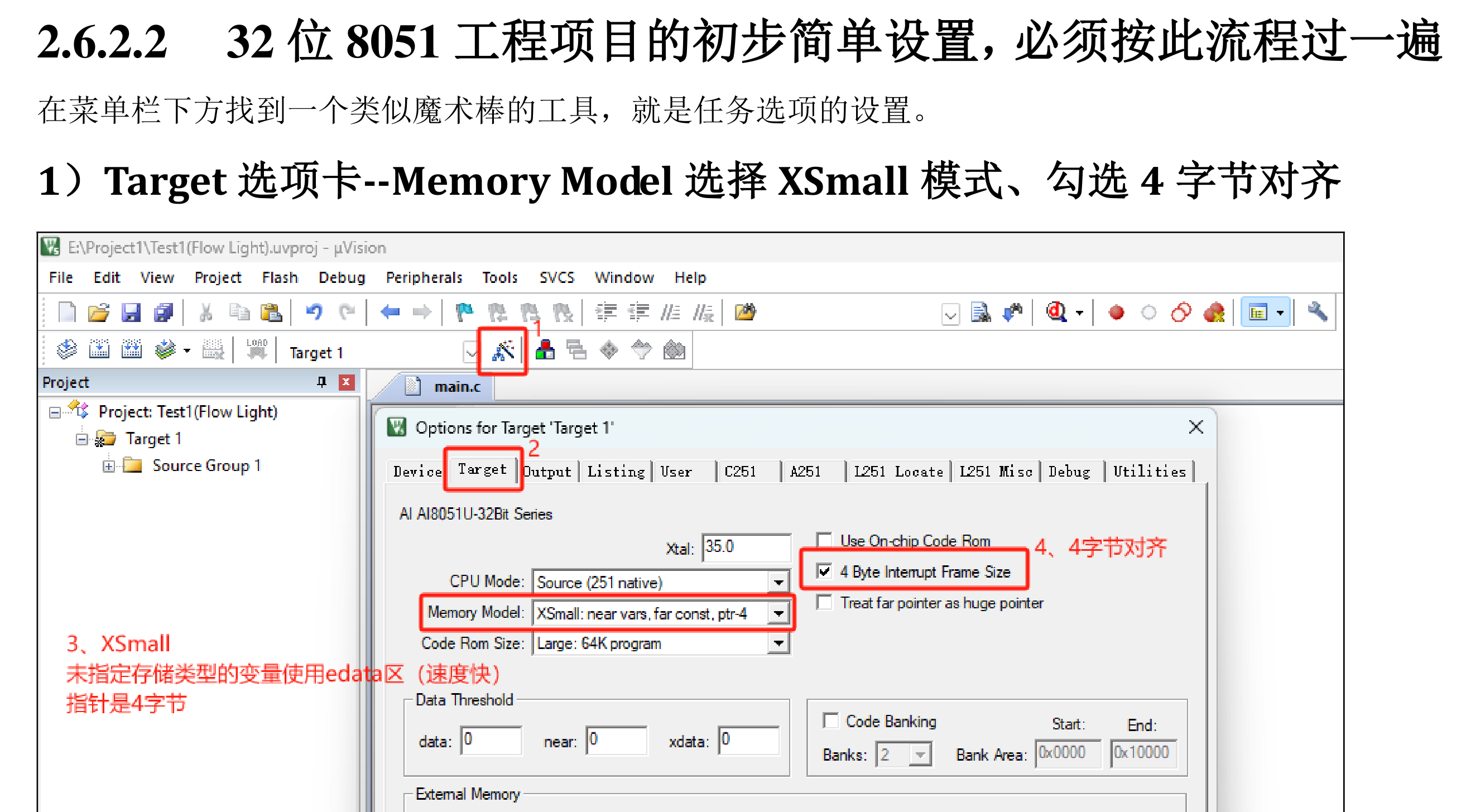Open Options for Target magic wand
1461x812 pixels.
click(503, 351)
